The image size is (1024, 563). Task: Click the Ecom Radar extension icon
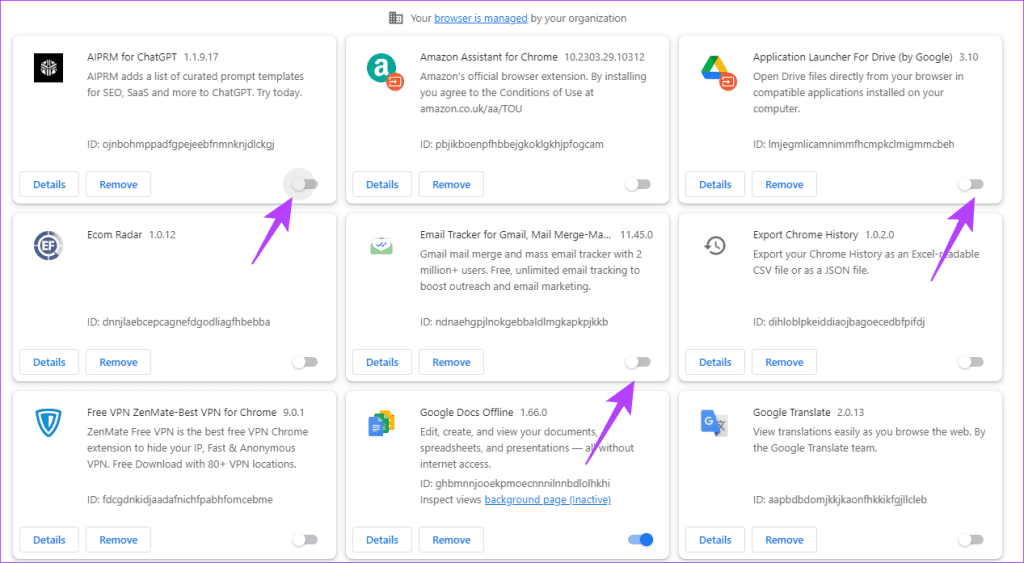point(49,246)
